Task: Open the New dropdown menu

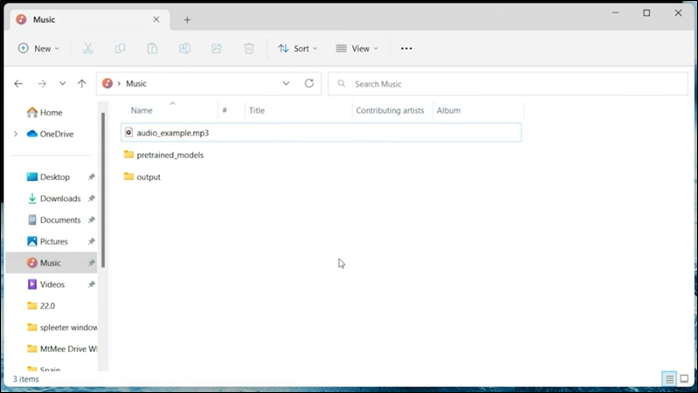Action: point(38,49)
